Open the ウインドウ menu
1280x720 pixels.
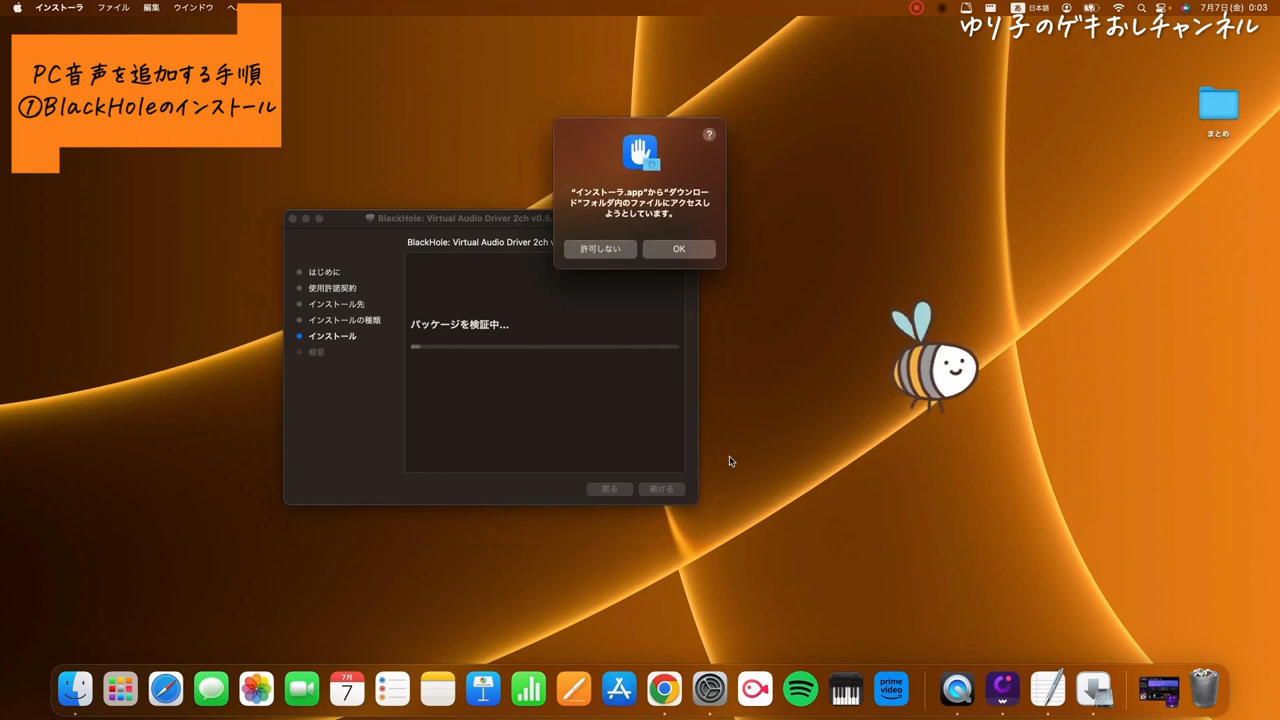point(193,8)
